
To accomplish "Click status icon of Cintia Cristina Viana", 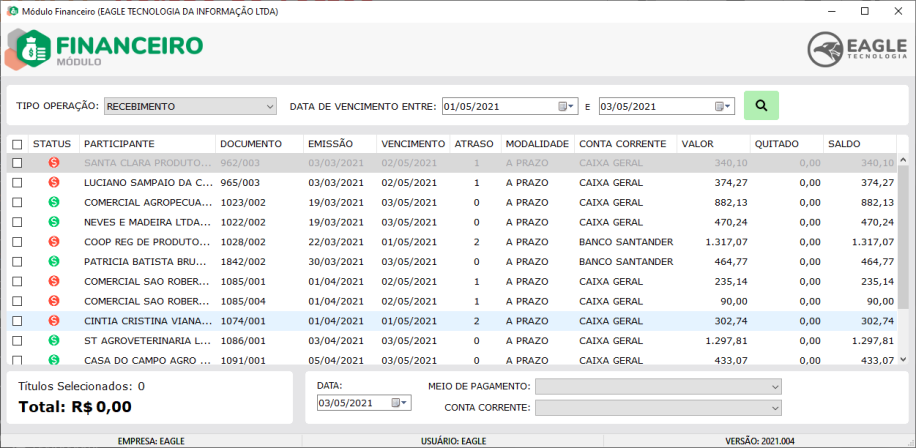I will (54, 321).
